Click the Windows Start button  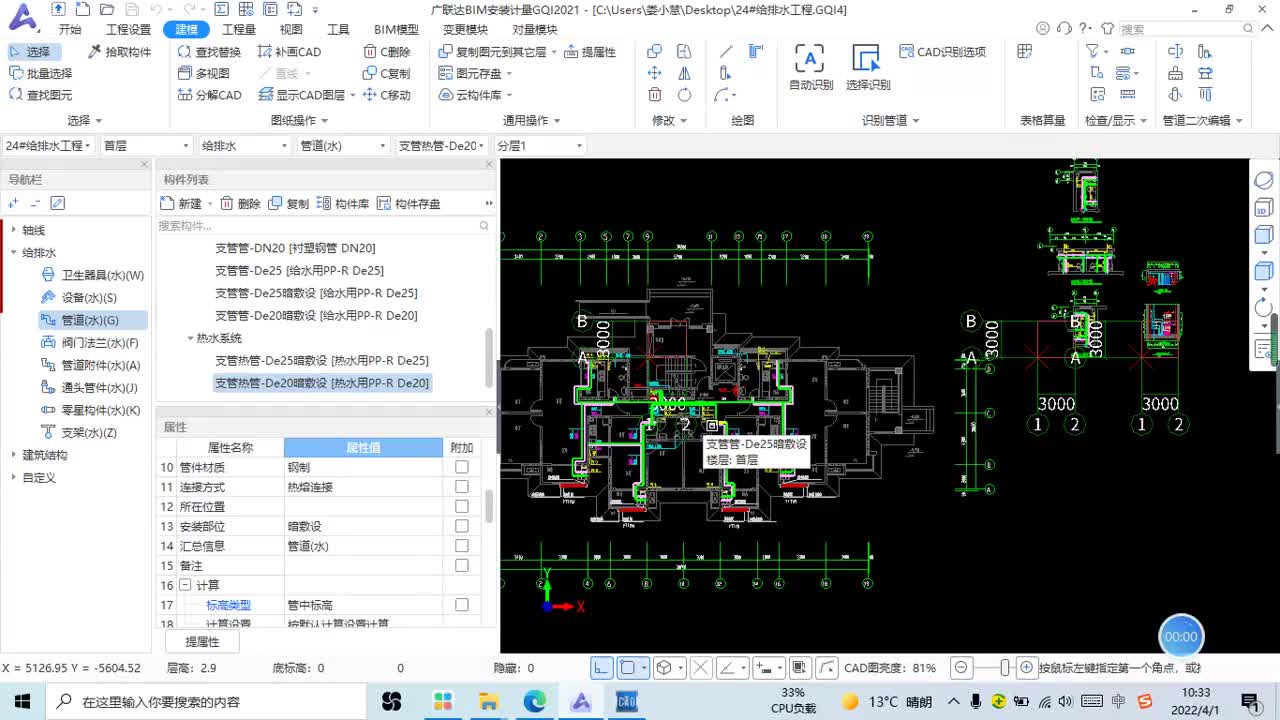(x=22, y=702)
